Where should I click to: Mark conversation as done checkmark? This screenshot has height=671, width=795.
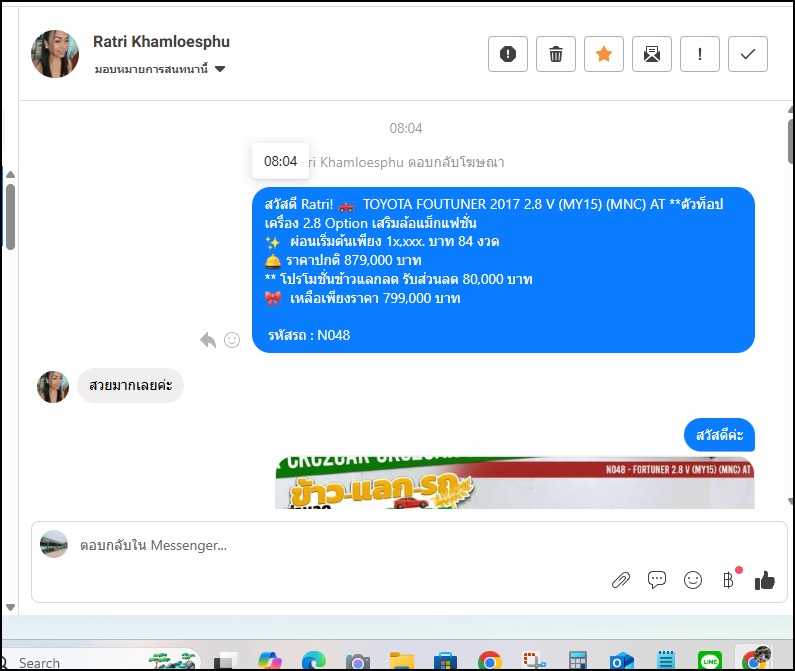coord(747,54)
